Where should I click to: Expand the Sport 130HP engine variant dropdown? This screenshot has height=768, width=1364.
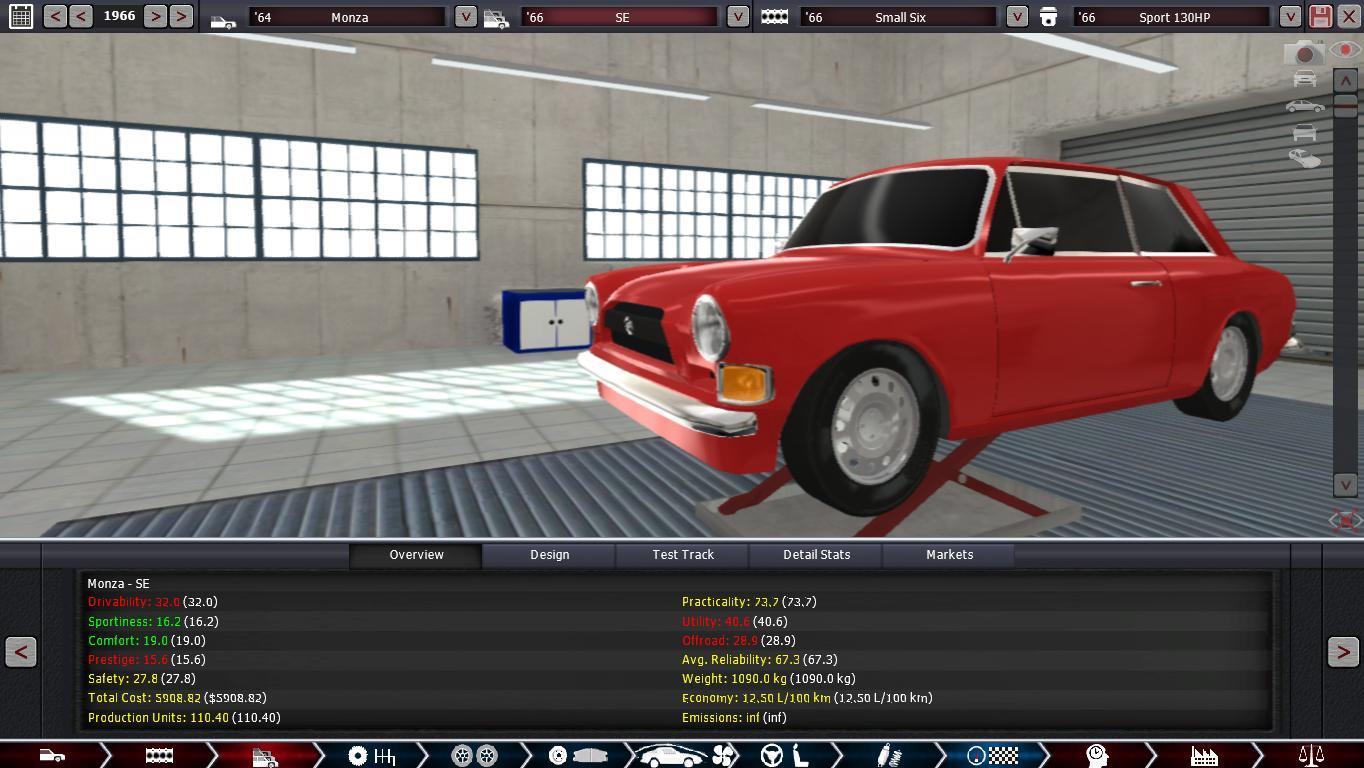tap(1290, 17)
